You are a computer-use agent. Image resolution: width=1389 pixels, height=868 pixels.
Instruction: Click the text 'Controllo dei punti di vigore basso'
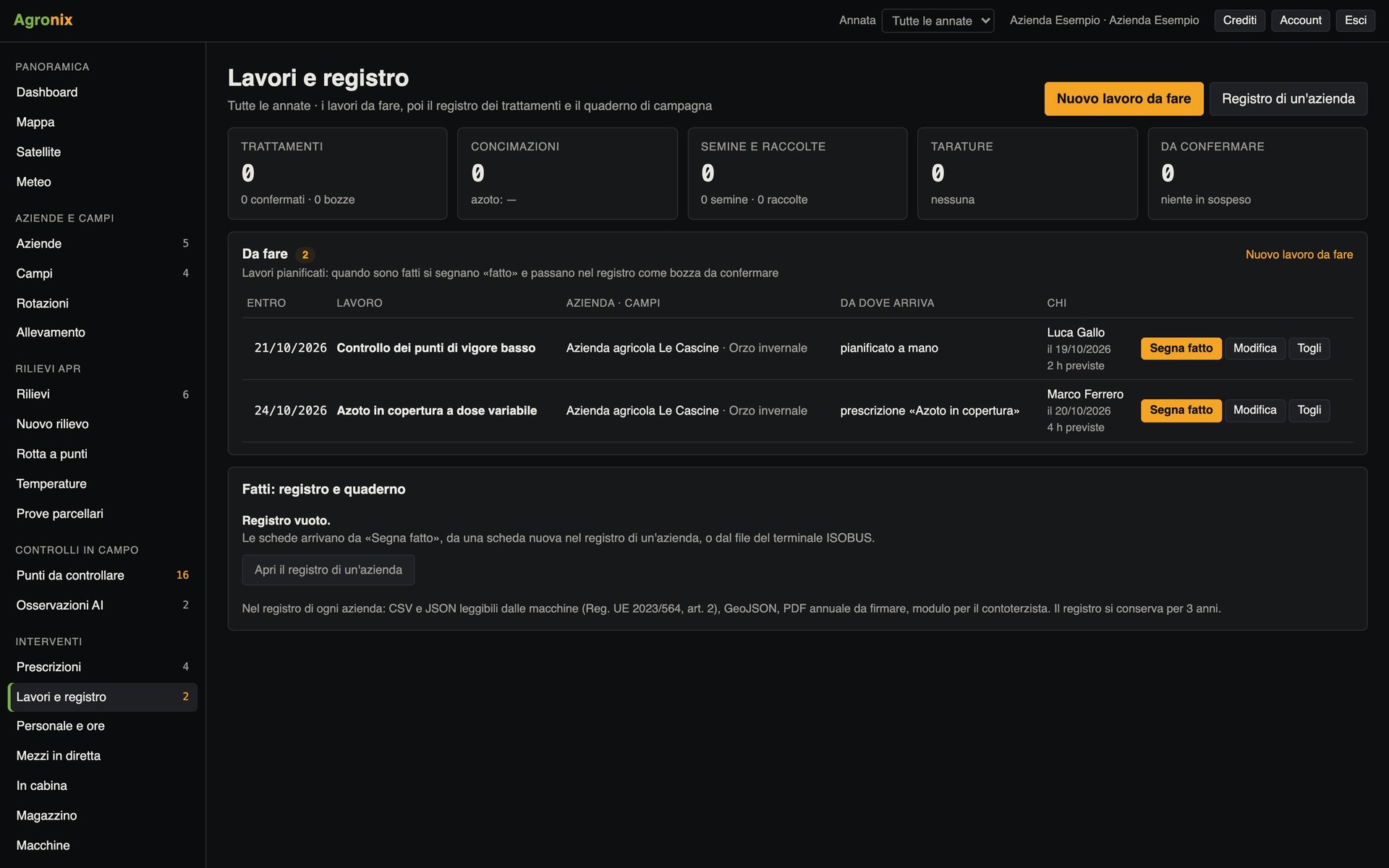click(x=436, y=349)
